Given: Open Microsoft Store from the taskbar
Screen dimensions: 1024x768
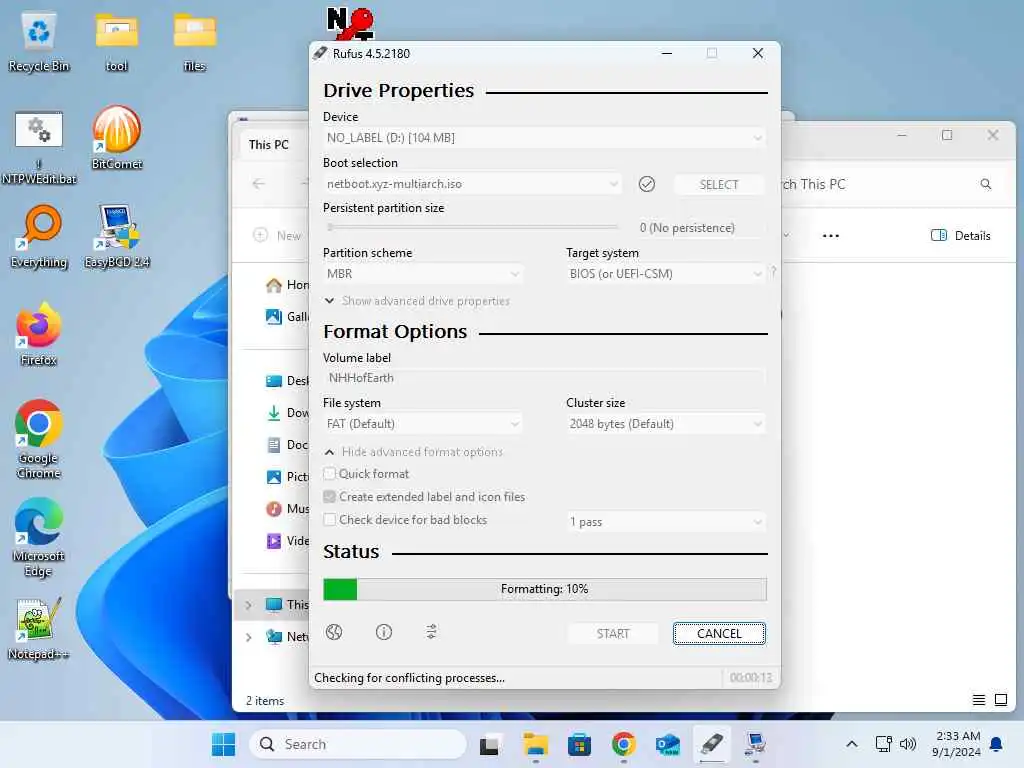Looking at the screenshot, I should click(x=579, y=744).
